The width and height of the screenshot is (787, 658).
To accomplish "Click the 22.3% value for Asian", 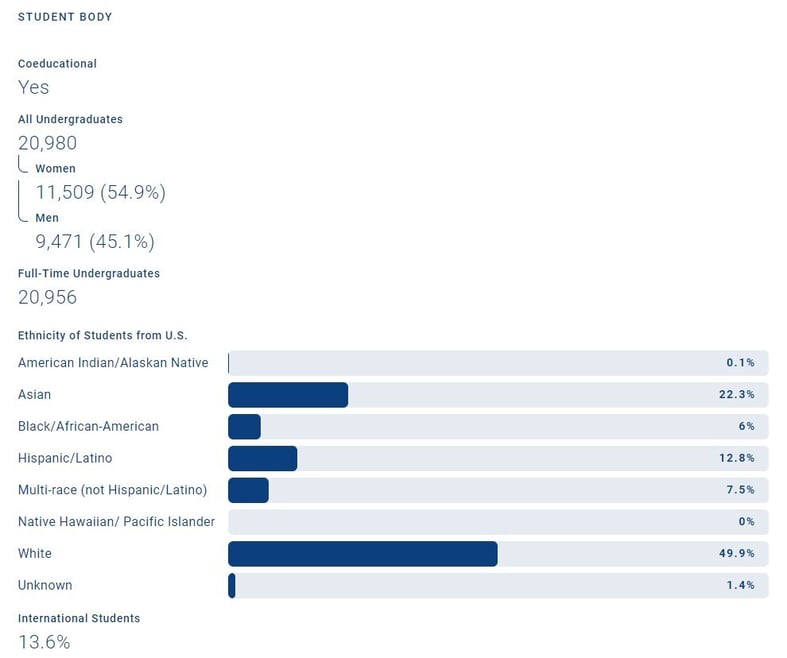I will (736, 394).
